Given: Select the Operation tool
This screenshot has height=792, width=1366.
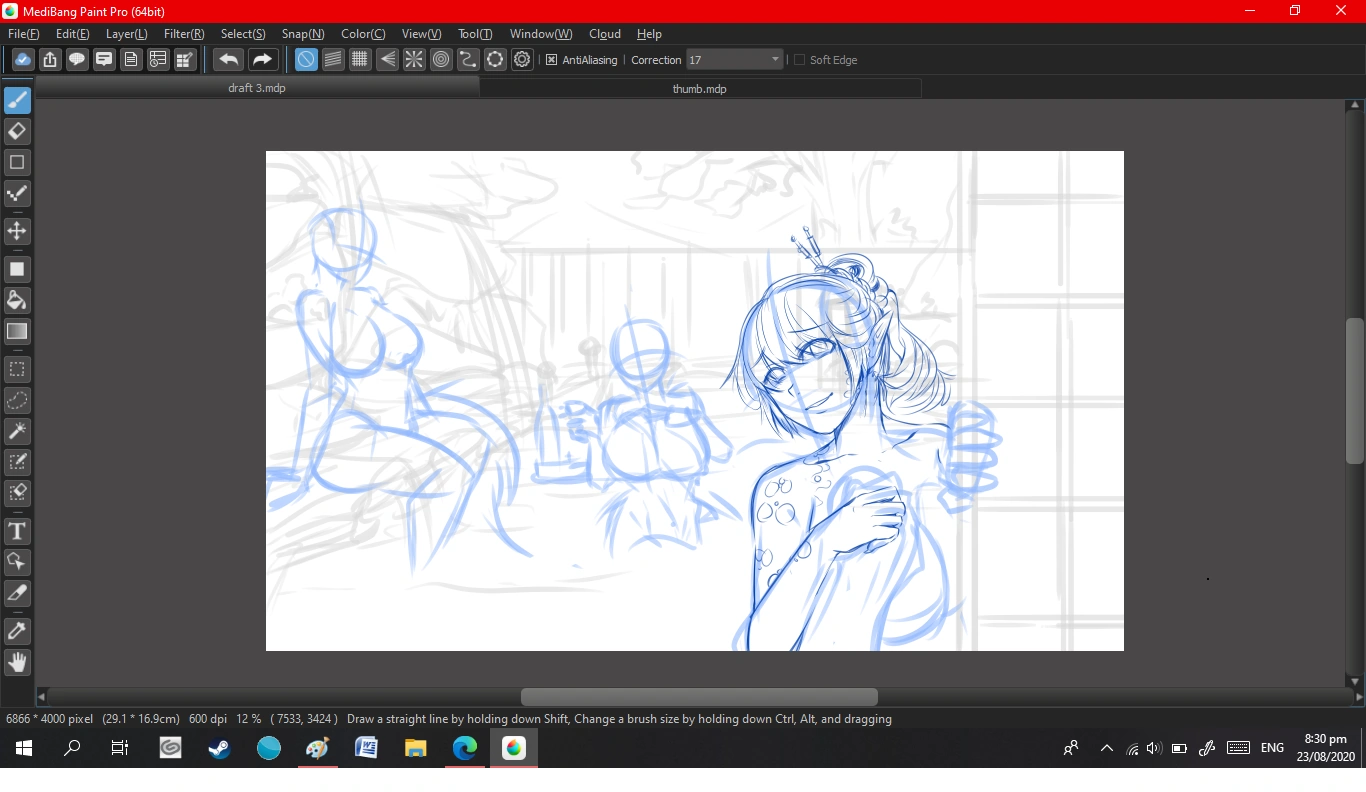Looking at the screenshot, I should click(x=17, y=562).
